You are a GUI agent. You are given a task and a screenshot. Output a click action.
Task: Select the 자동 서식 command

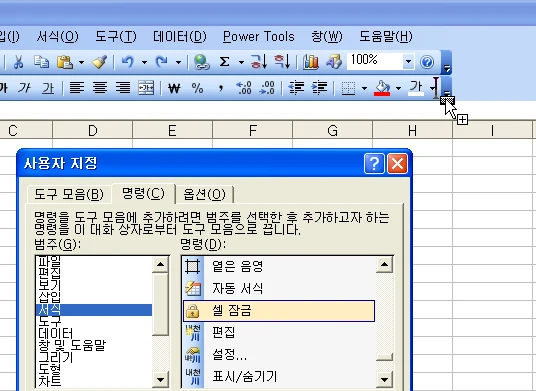(279, 288)
